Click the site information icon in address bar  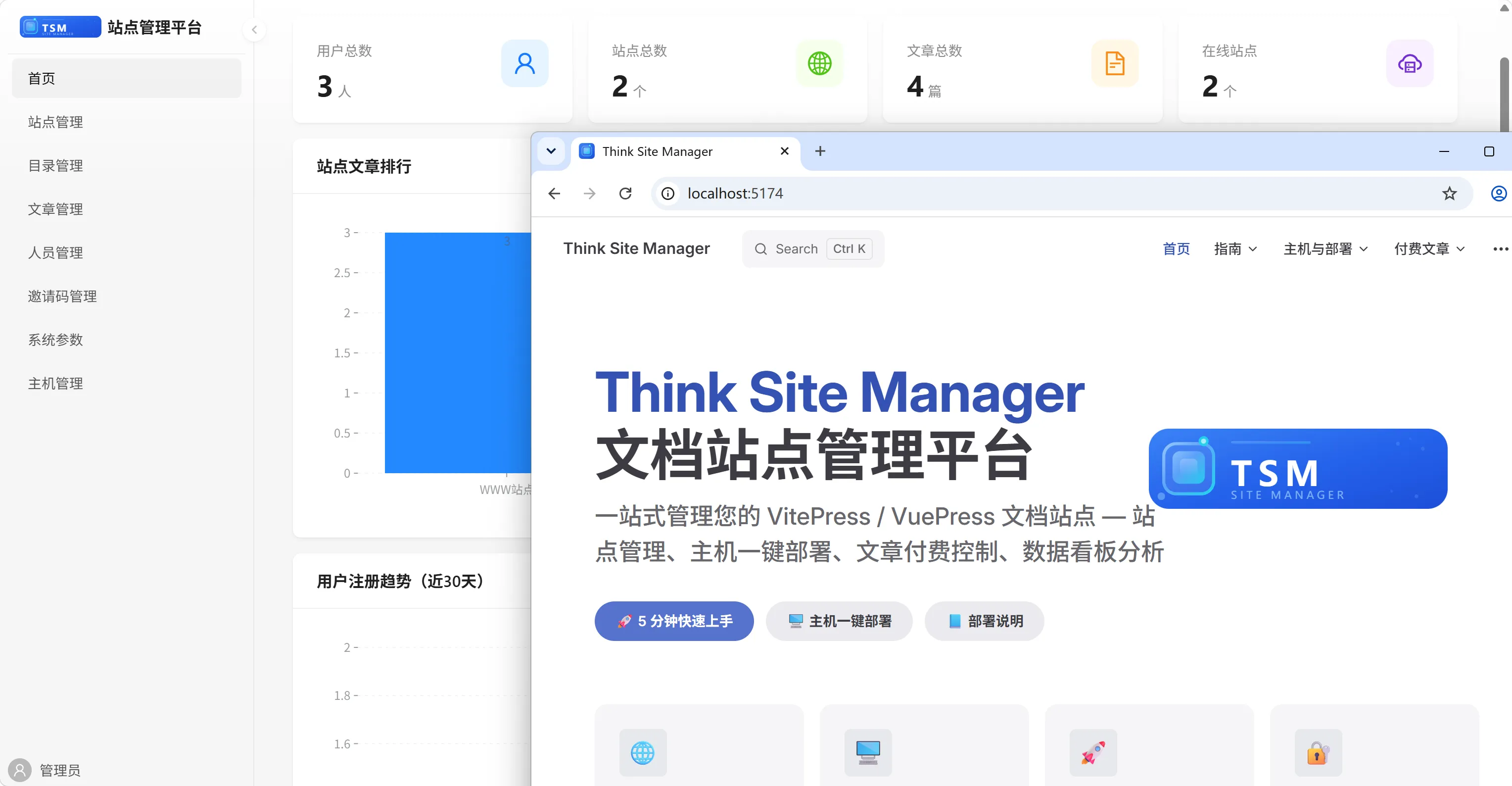coord(668,194)
